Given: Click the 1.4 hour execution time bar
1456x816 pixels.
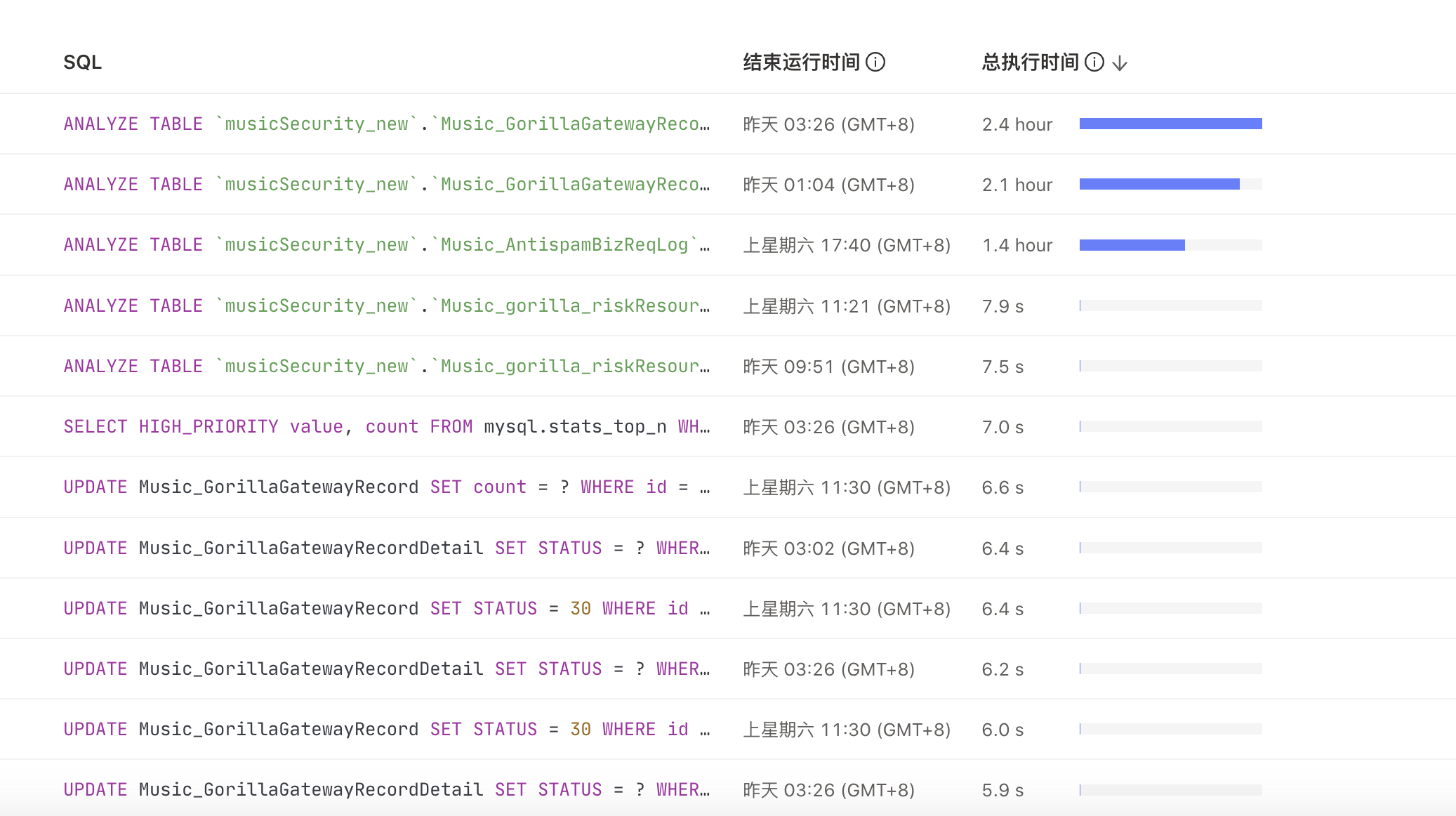Looking at the screenshot, I should coord(1171,245).
